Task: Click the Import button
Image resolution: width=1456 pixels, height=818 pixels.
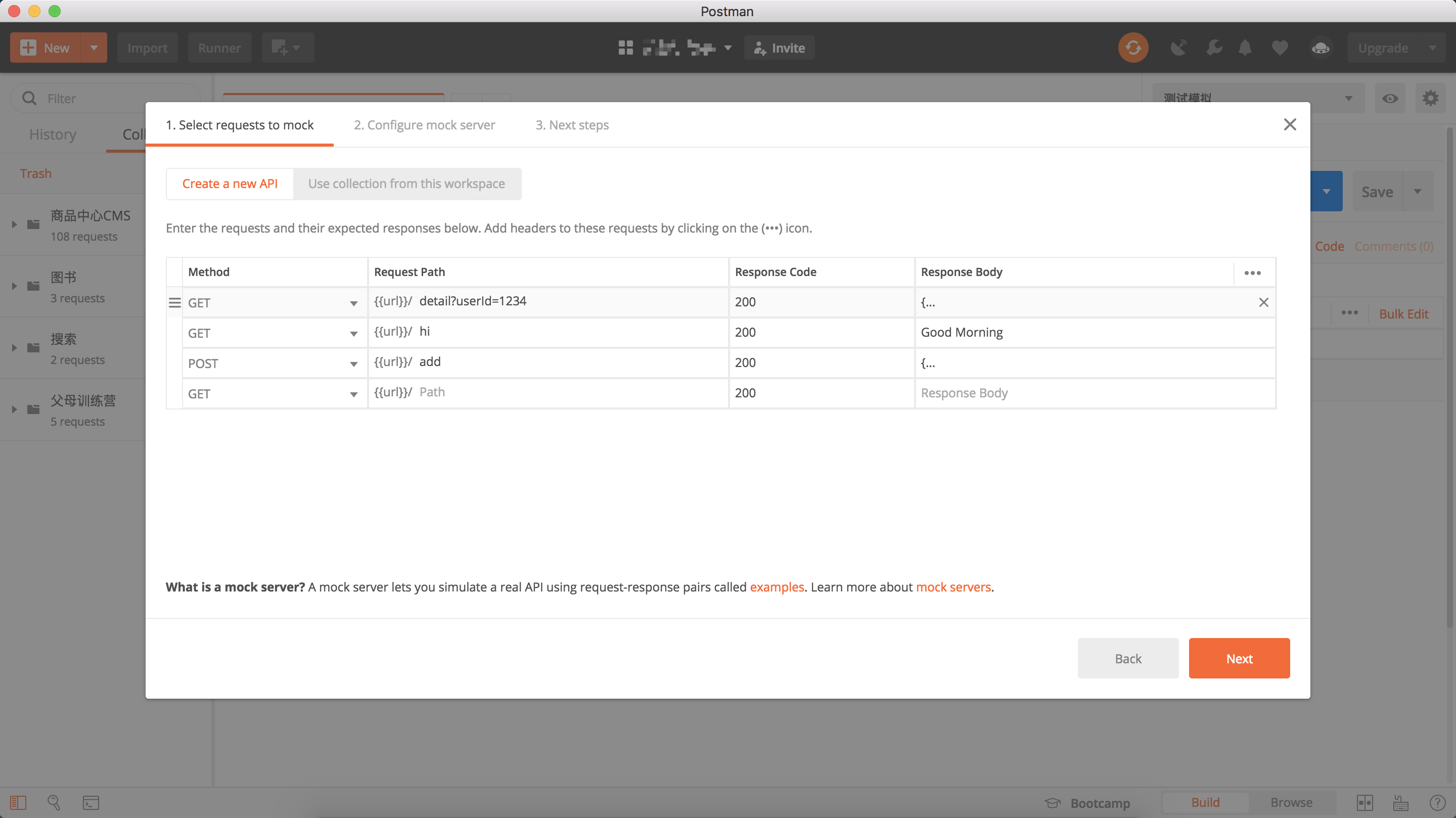Action: coord(147,48)
